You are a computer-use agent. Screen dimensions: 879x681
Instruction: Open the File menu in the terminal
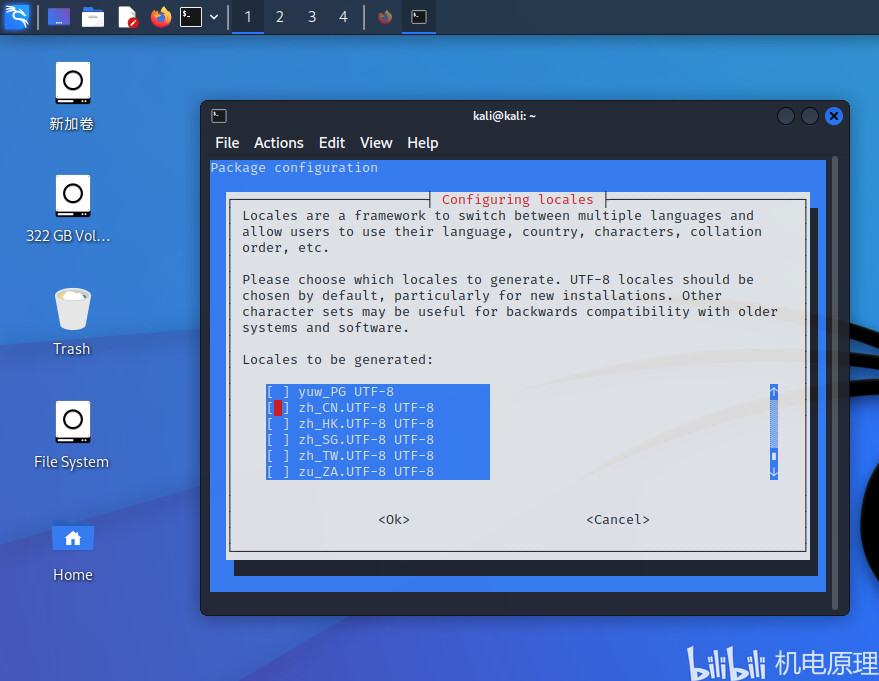(227, 143)
